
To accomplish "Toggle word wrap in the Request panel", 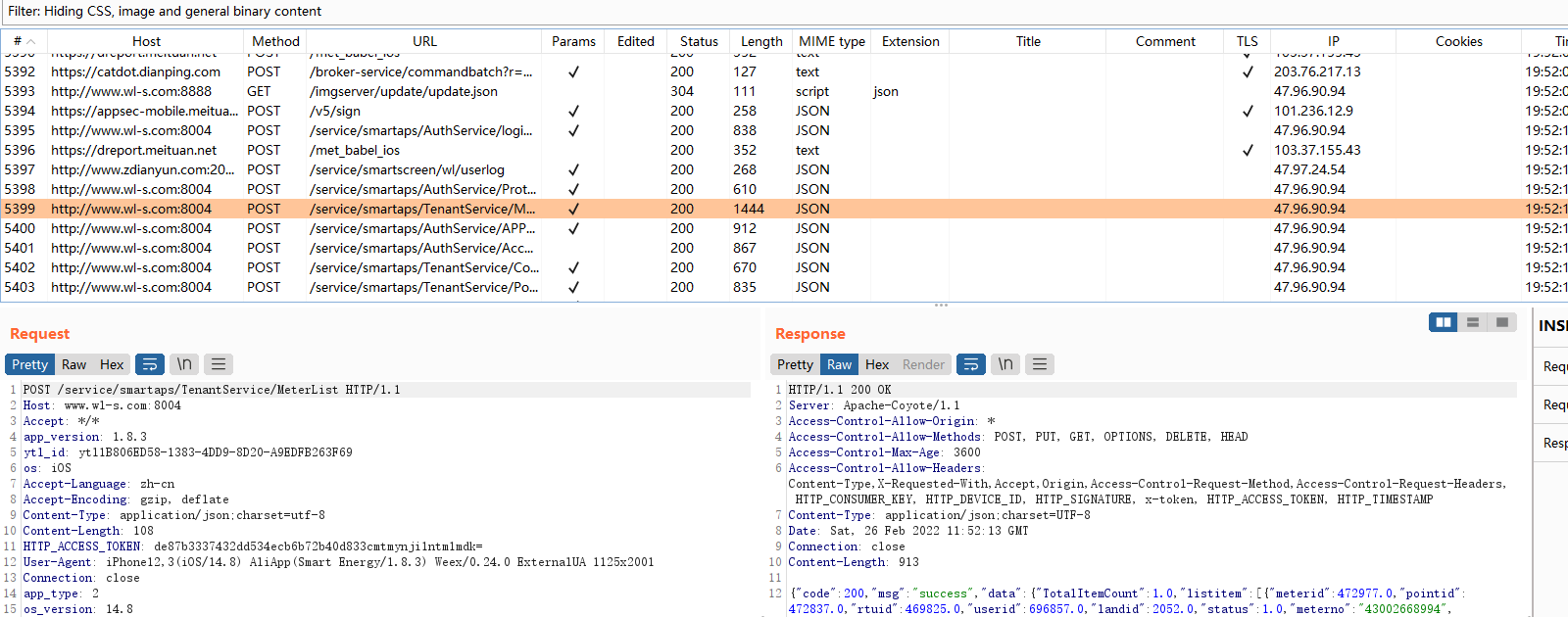I will [150, 364].
